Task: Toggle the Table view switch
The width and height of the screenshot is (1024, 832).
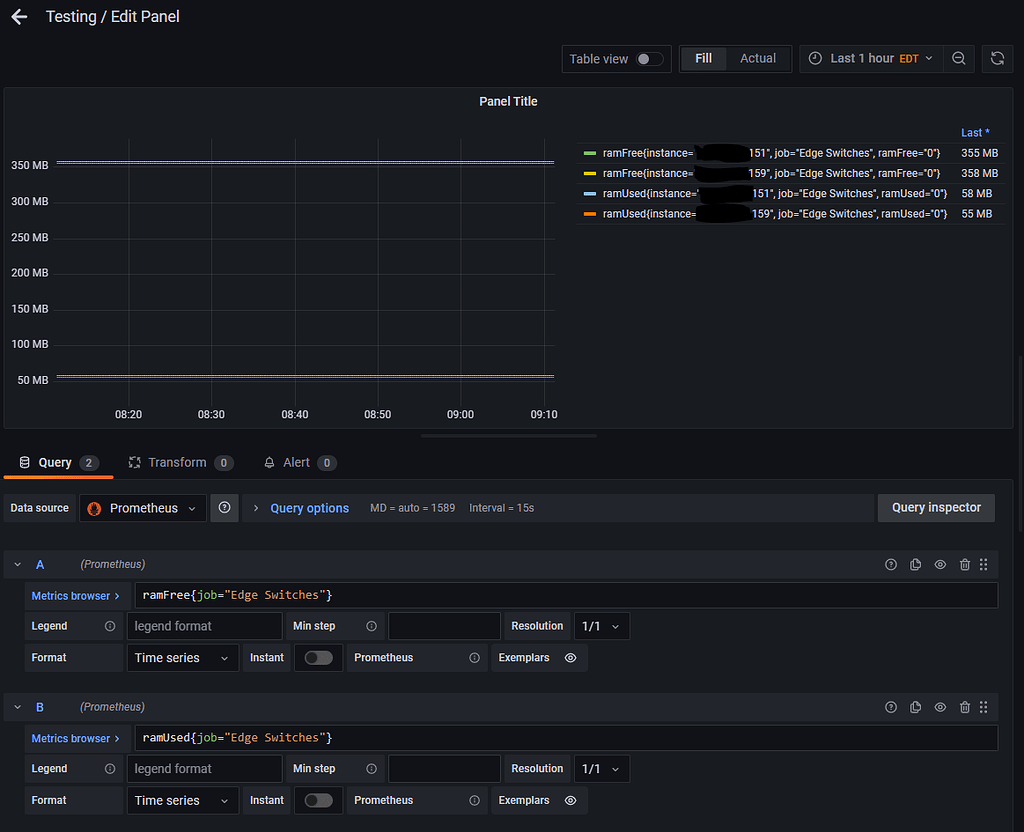Action: point(649,59)
